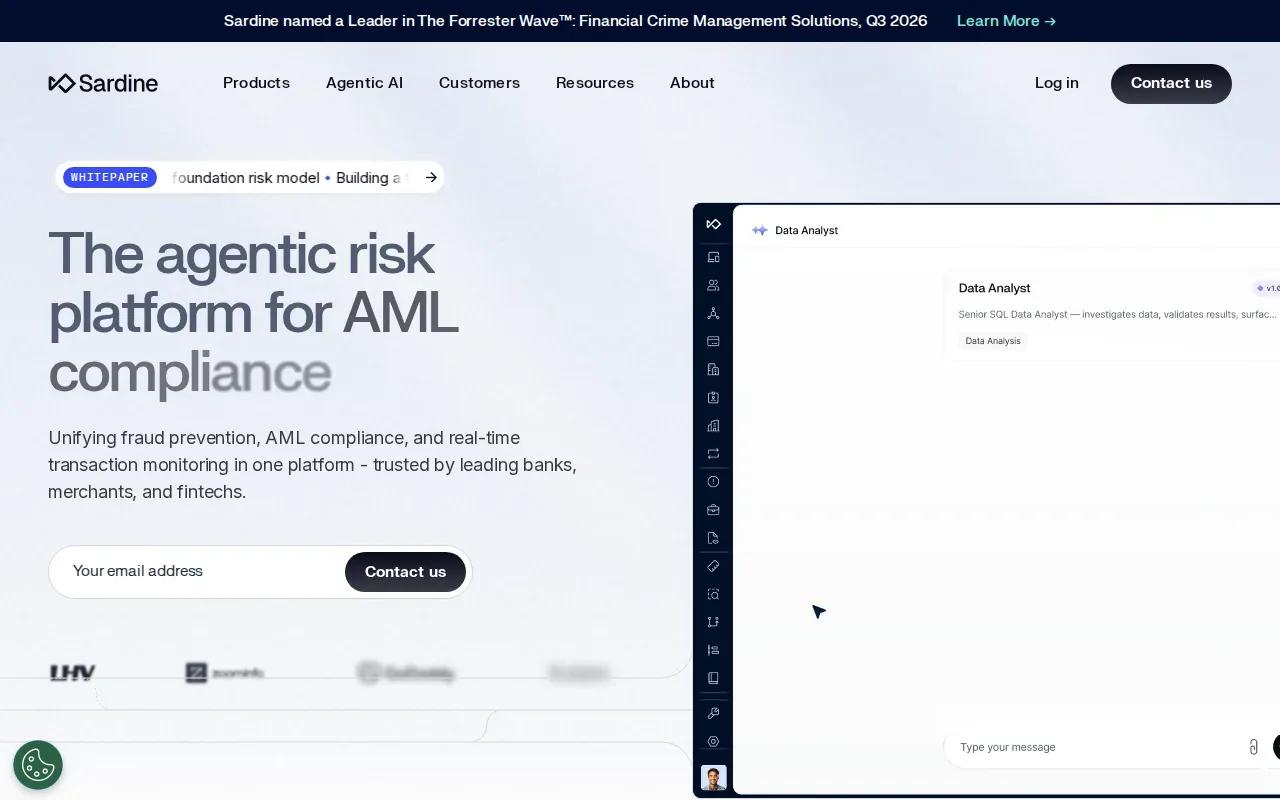The width and height of the screenshot is (1280, 800).
Task: Open the magnifier search icon in the sidebar
Action: [x=713, y=594]
